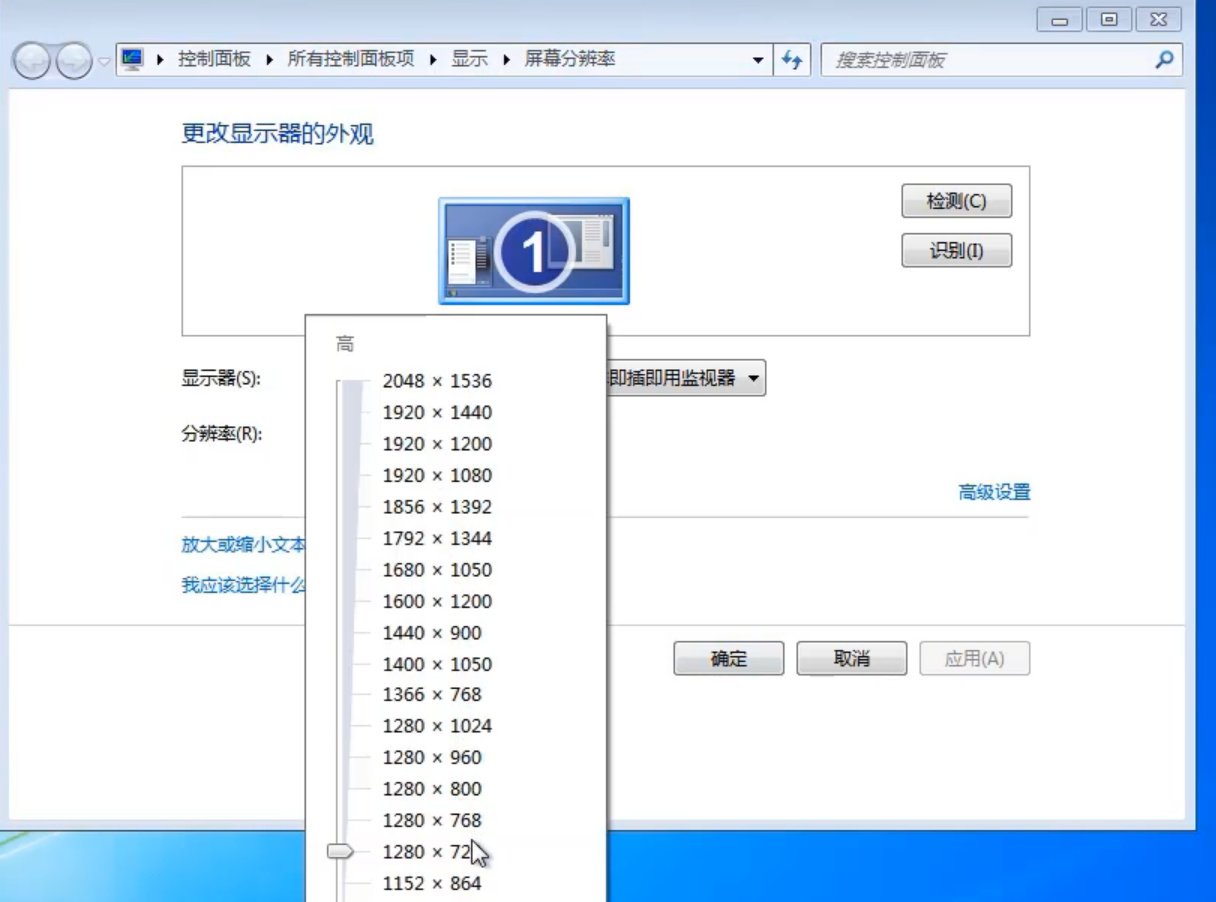Click the 识别(I) button
This screenshot has width=1216, height=902.
coord(956,250)
